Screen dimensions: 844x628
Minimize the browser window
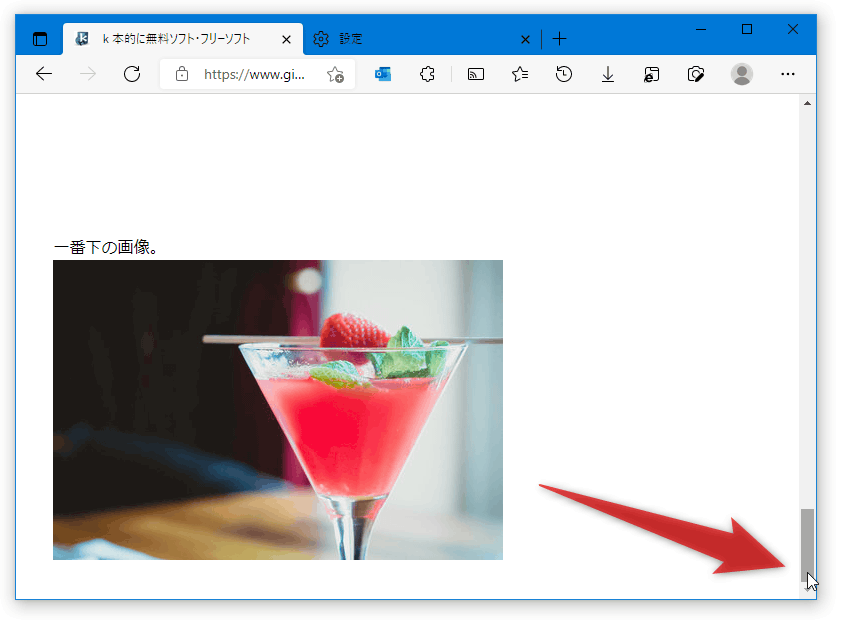pos(701,29)
